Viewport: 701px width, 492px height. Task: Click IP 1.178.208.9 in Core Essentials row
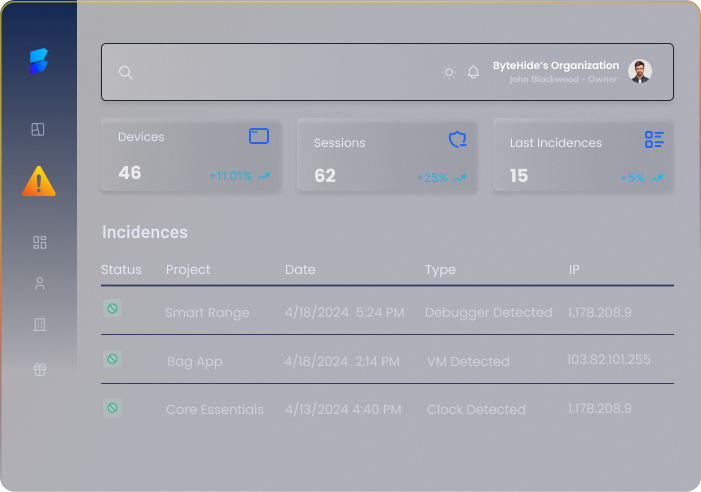point(600,408)
